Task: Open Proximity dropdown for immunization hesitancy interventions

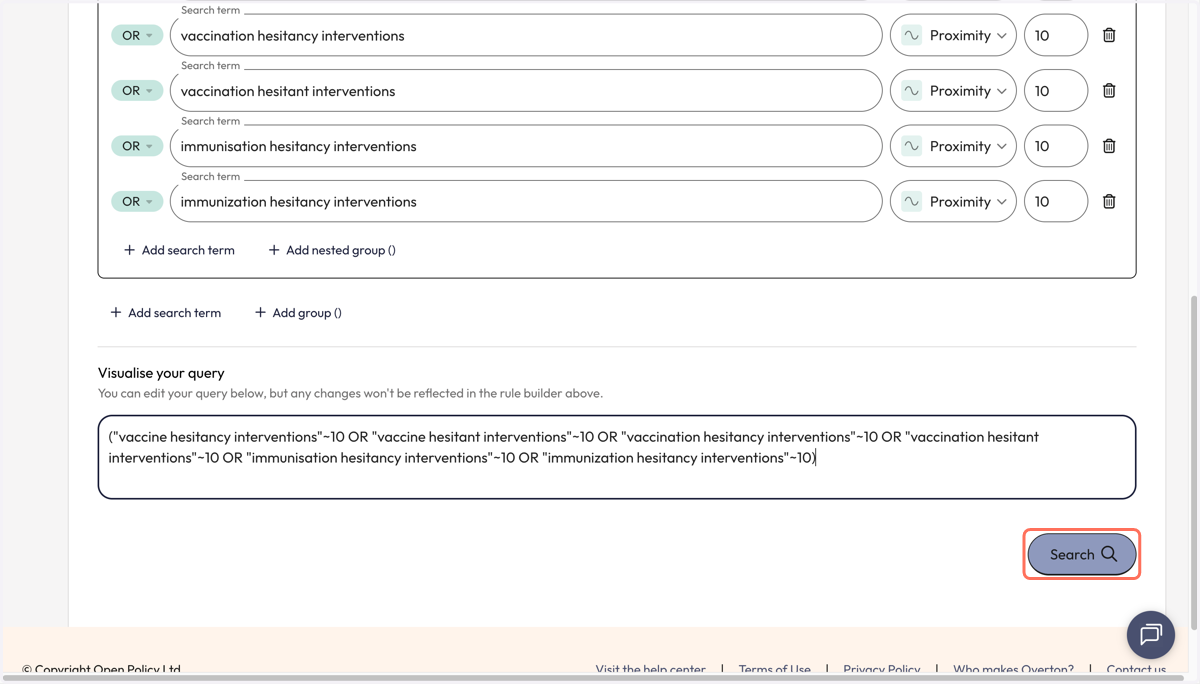Action: (953, 201)
